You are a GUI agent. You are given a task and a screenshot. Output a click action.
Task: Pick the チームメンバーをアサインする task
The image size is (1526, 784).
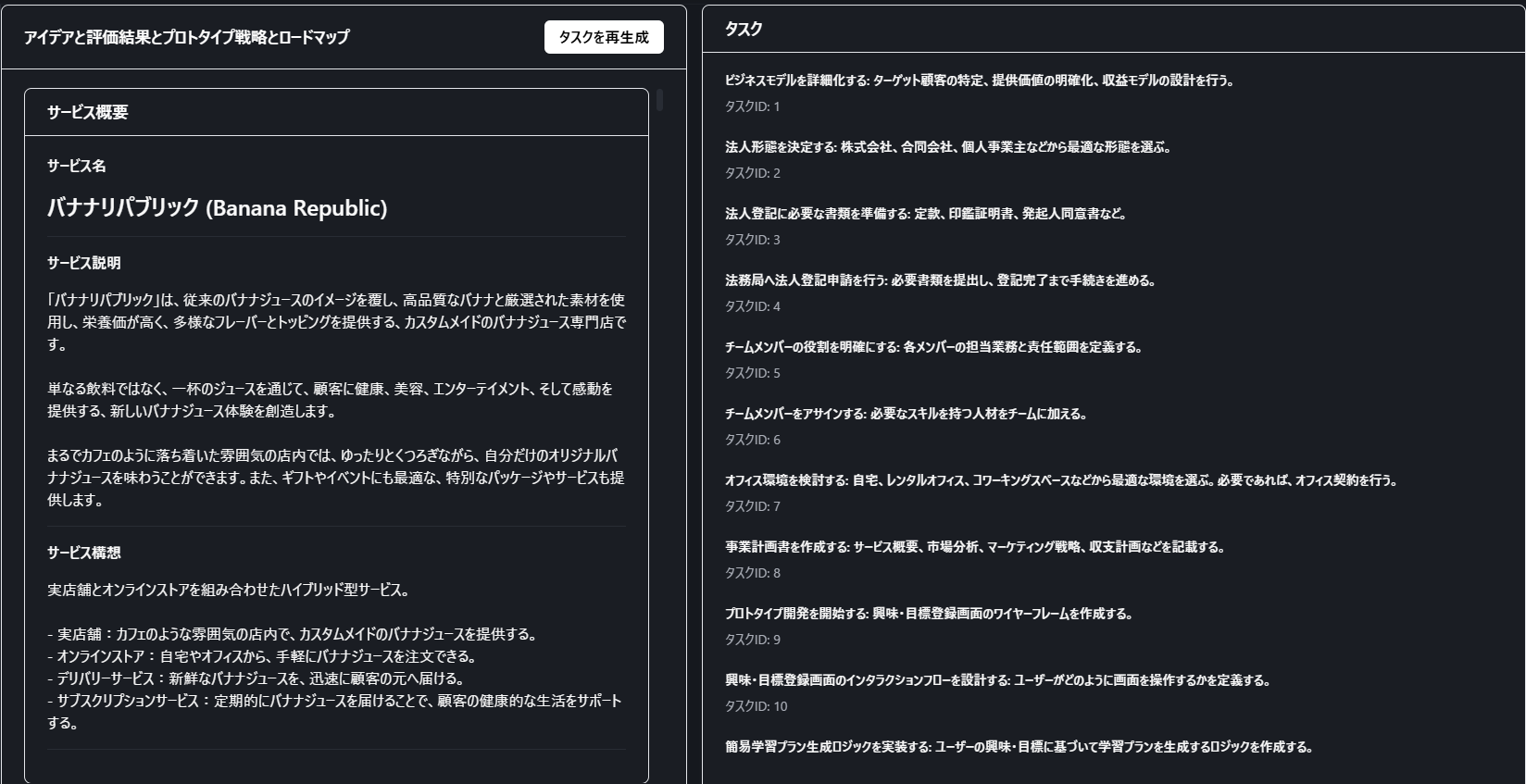pyautogui.click(x=906, y=414)
